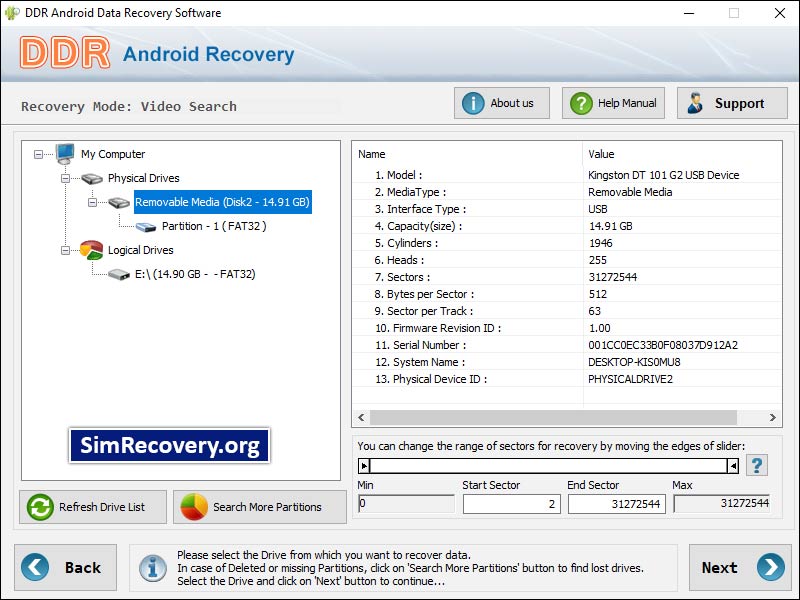Collapse the Logical Drives node
Screen dimensions: 800x600
pyautogui.click(x=65, y=250)
